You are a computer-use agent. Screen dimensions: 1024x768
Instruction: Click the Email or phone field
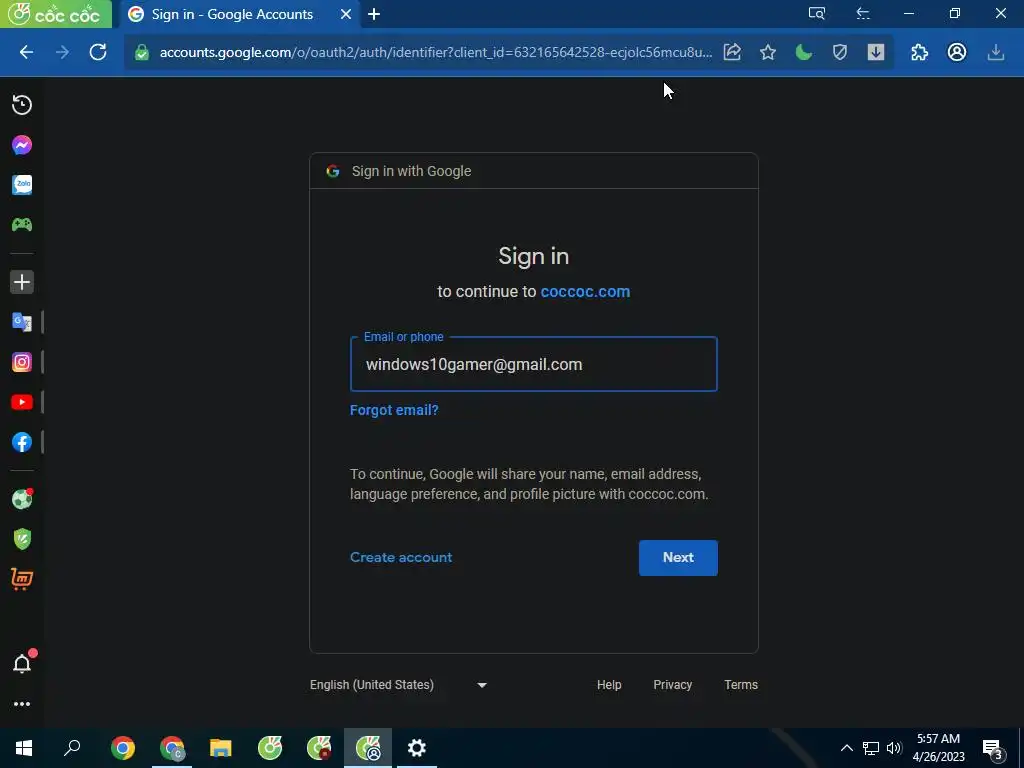coord(534,364)
